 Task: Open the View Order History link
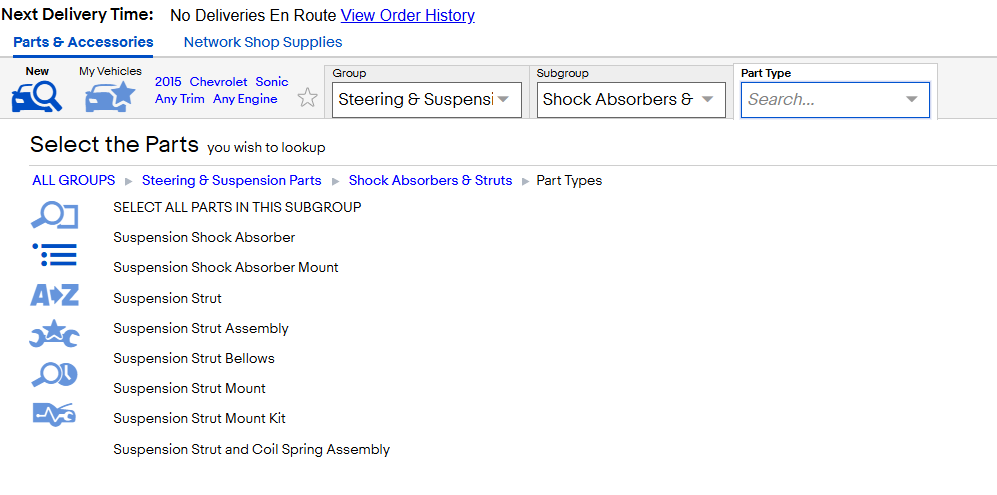pos(408,15)
